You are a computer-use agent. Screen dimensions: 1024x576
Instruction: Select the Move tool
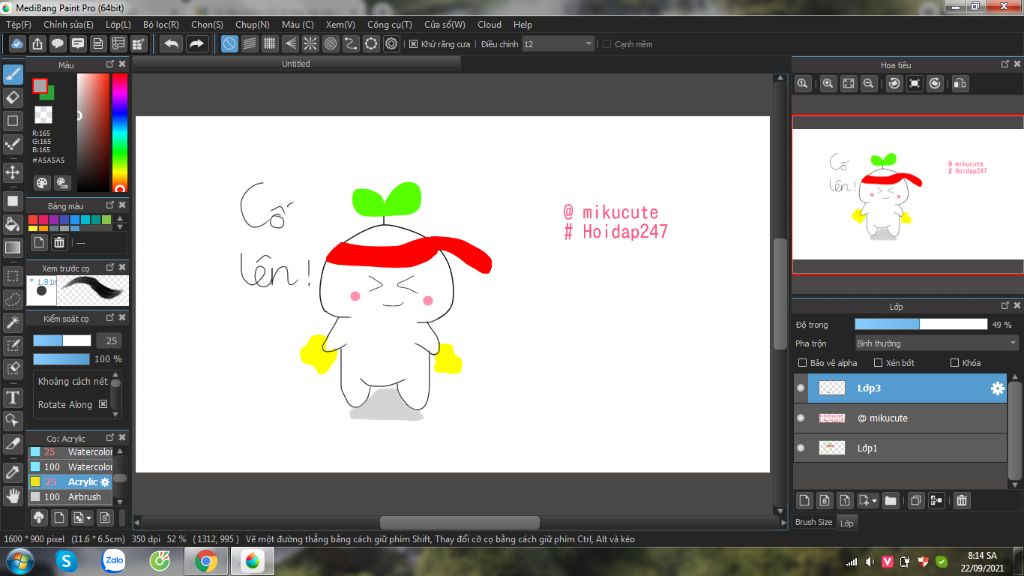coord(12,172)
